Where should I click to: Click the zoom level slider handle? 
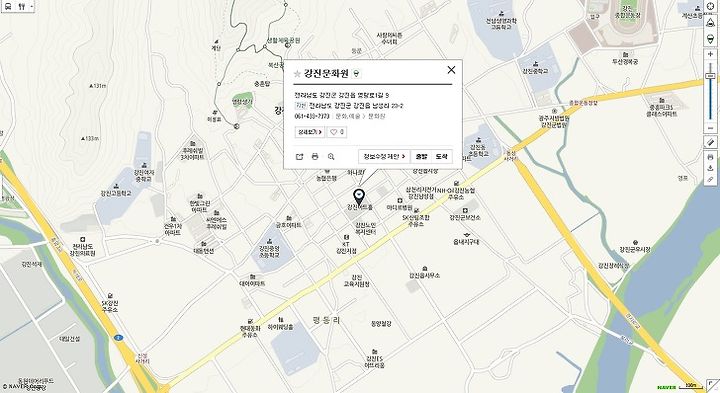(x=710, y=75)
